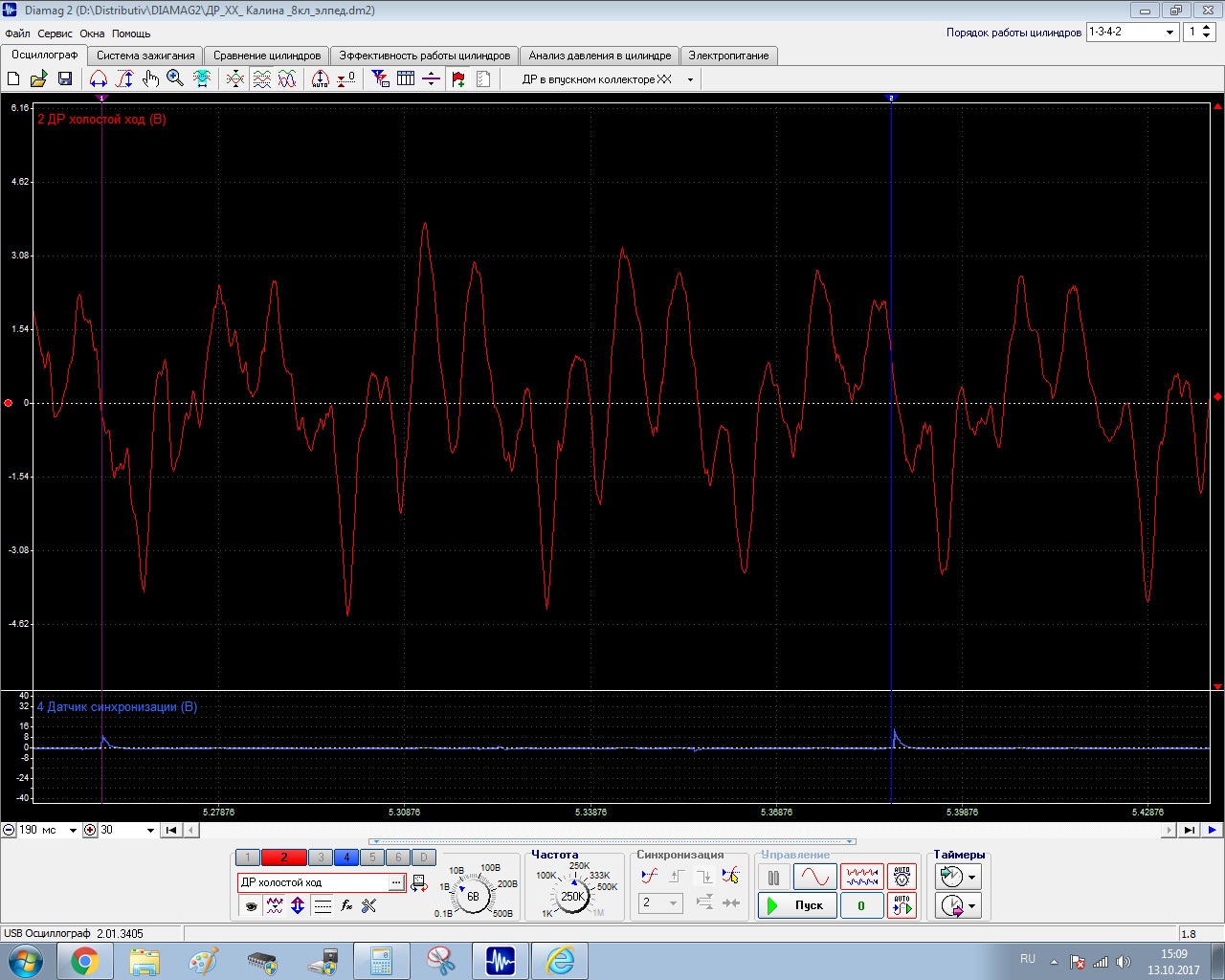Screen dimensions: 1225x980
Task: Click the cyan fit-to-screen icon
Action: pos(202,78)
